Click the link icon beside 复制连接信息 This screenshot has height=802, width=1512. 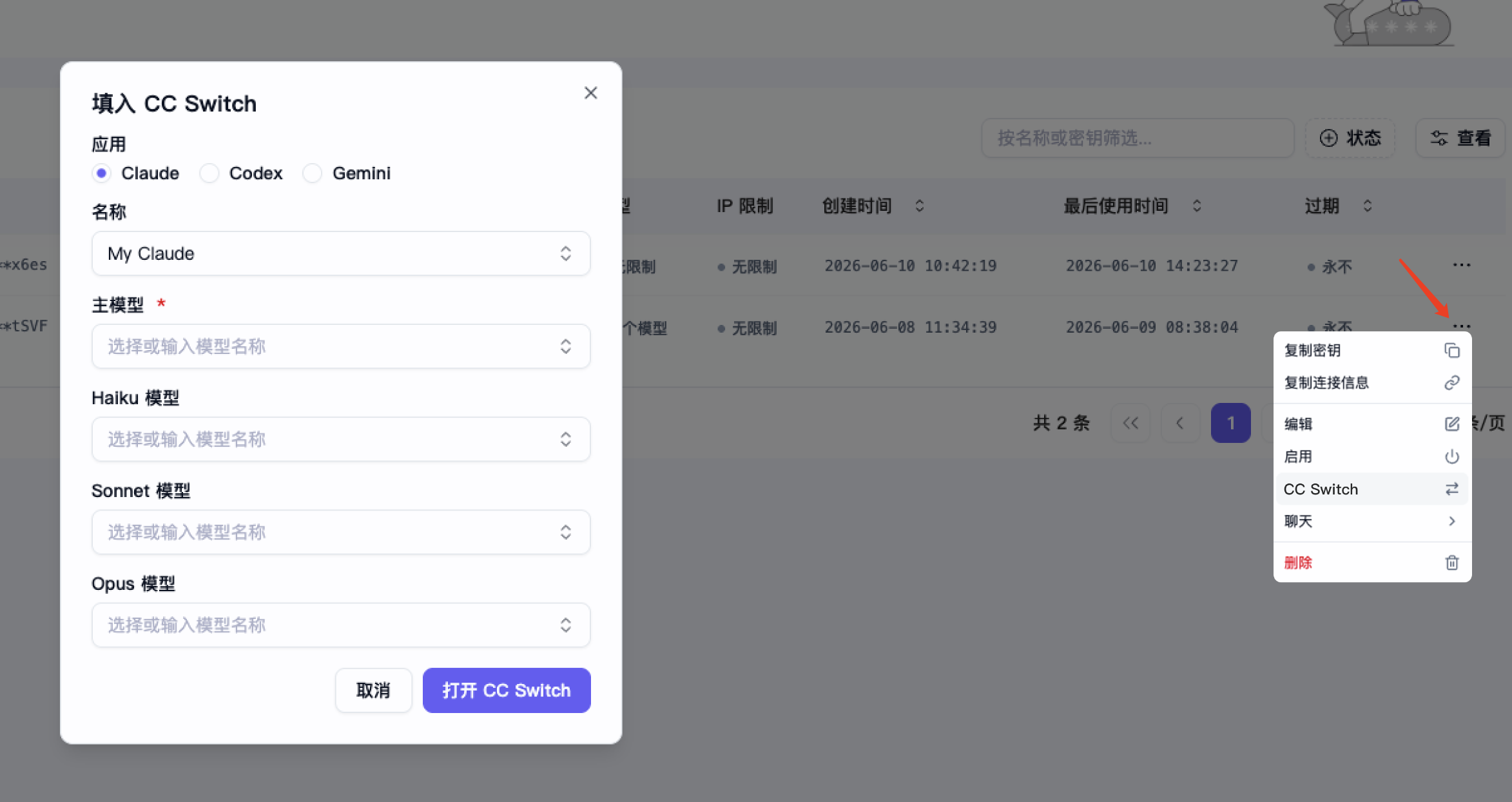point(1451,382)
